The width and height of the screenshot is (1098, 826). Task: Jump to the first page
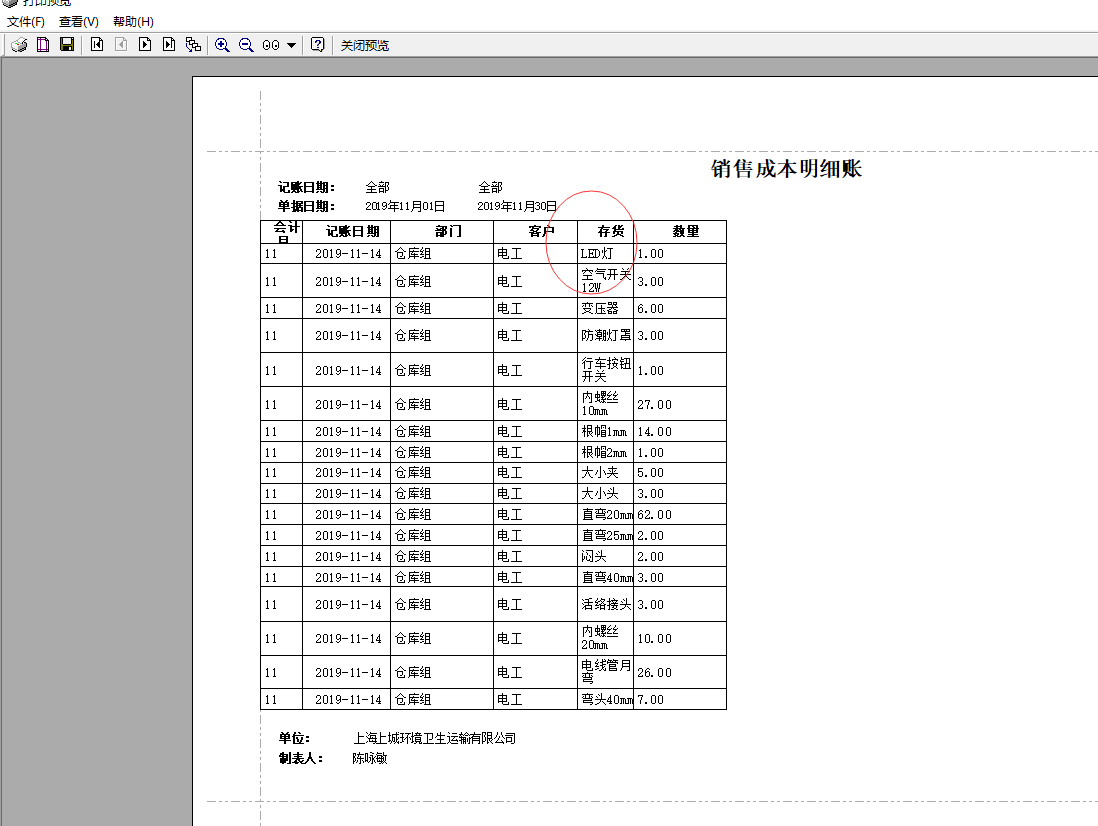(x=97, y=45)
